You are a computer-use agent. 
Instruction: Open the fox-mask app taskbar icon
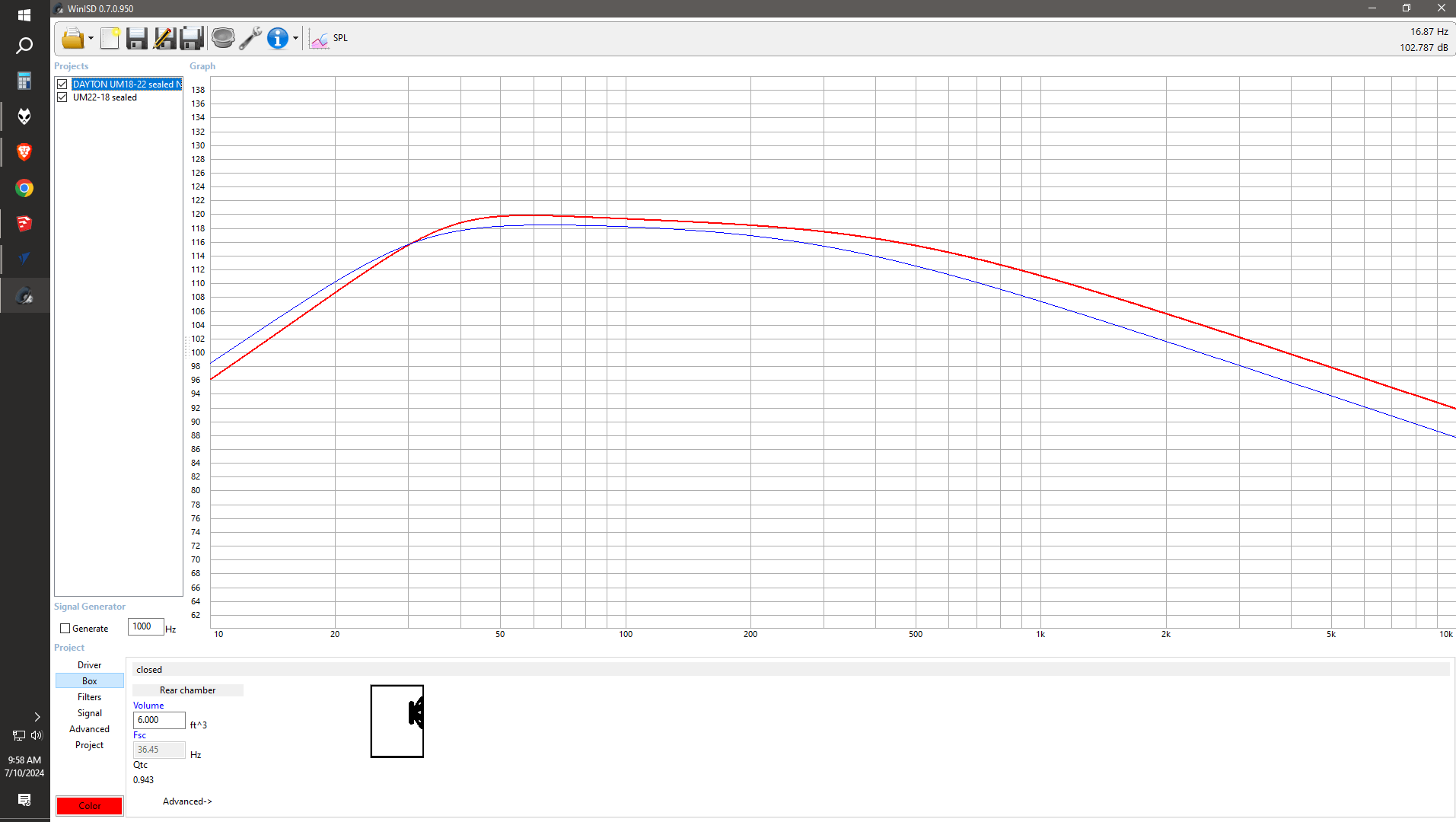pos(24,116)
